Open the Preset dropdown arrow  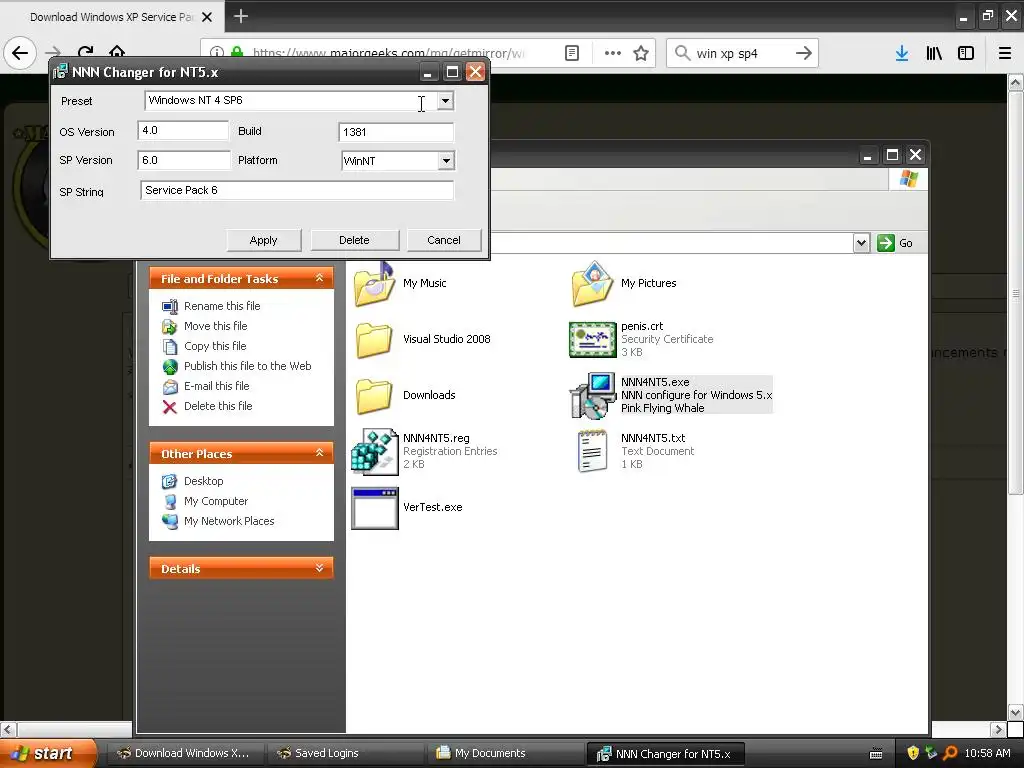point(445,101)
